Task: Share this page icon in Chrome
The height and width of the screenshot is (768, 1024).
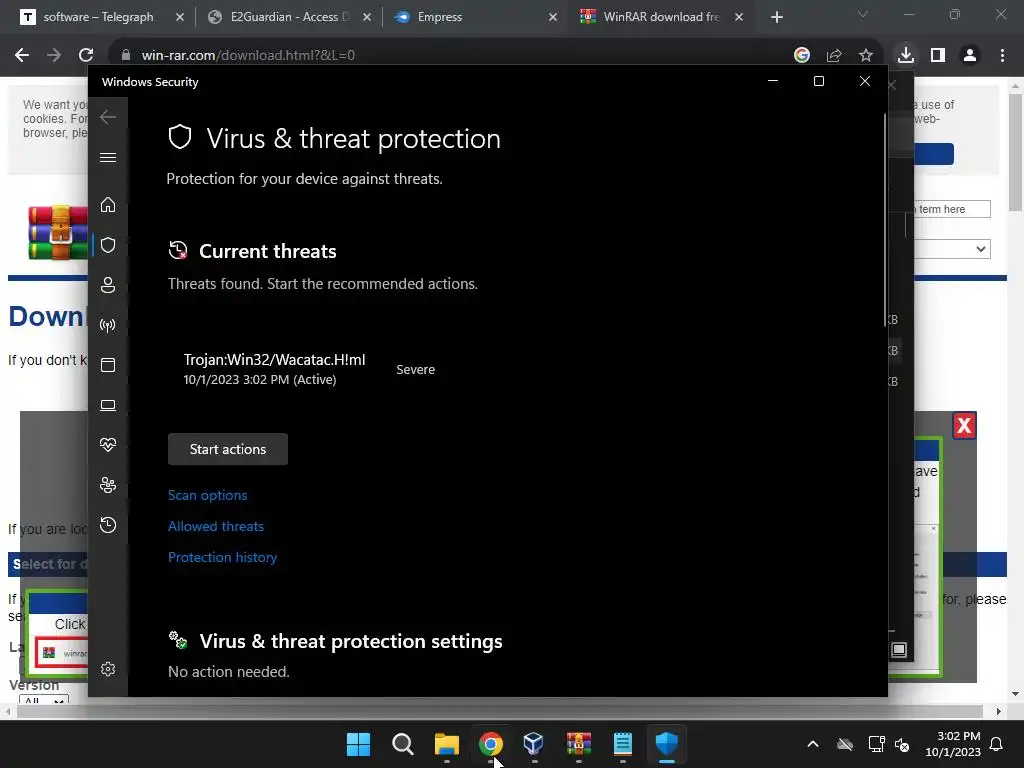Action: coord(834,55)
